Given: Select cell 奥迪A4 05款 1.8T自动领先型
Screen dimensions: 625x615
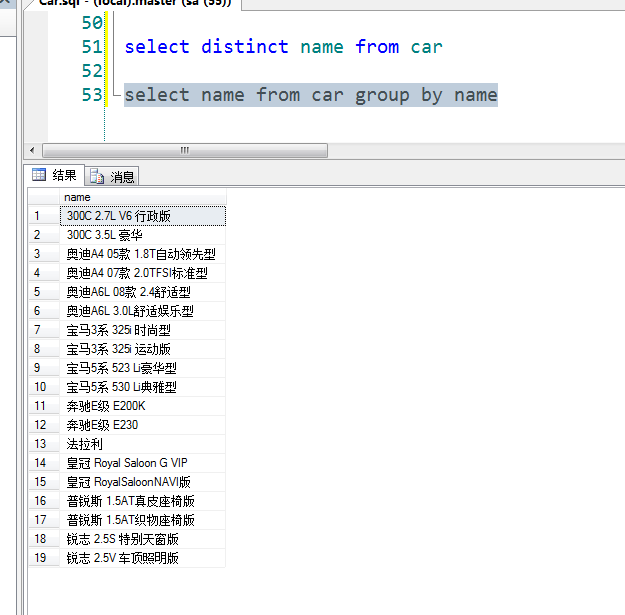Looking at the screenshot, I should [143, 254].
